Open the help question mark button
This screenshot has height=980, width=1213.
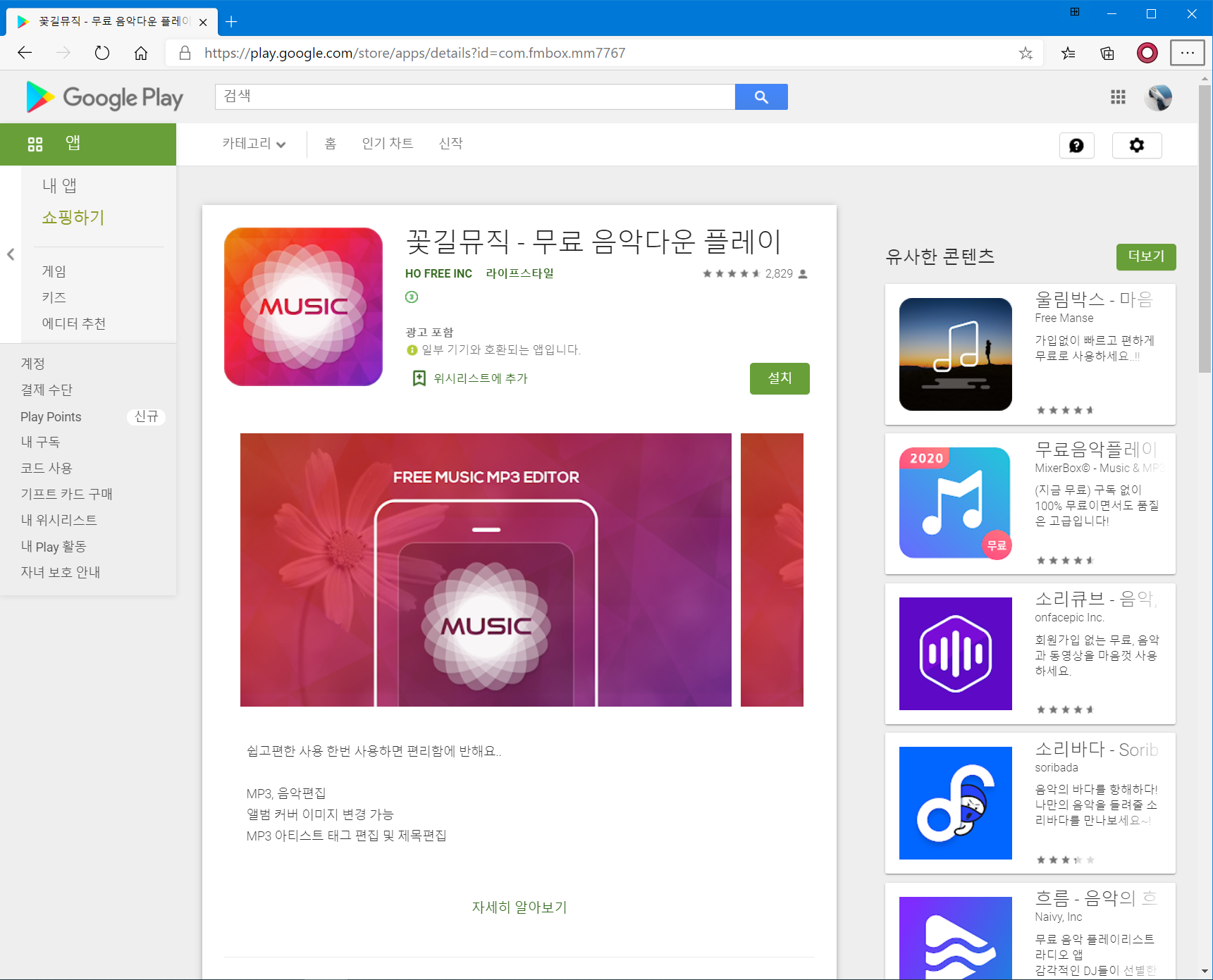(x=1076, y=145)
